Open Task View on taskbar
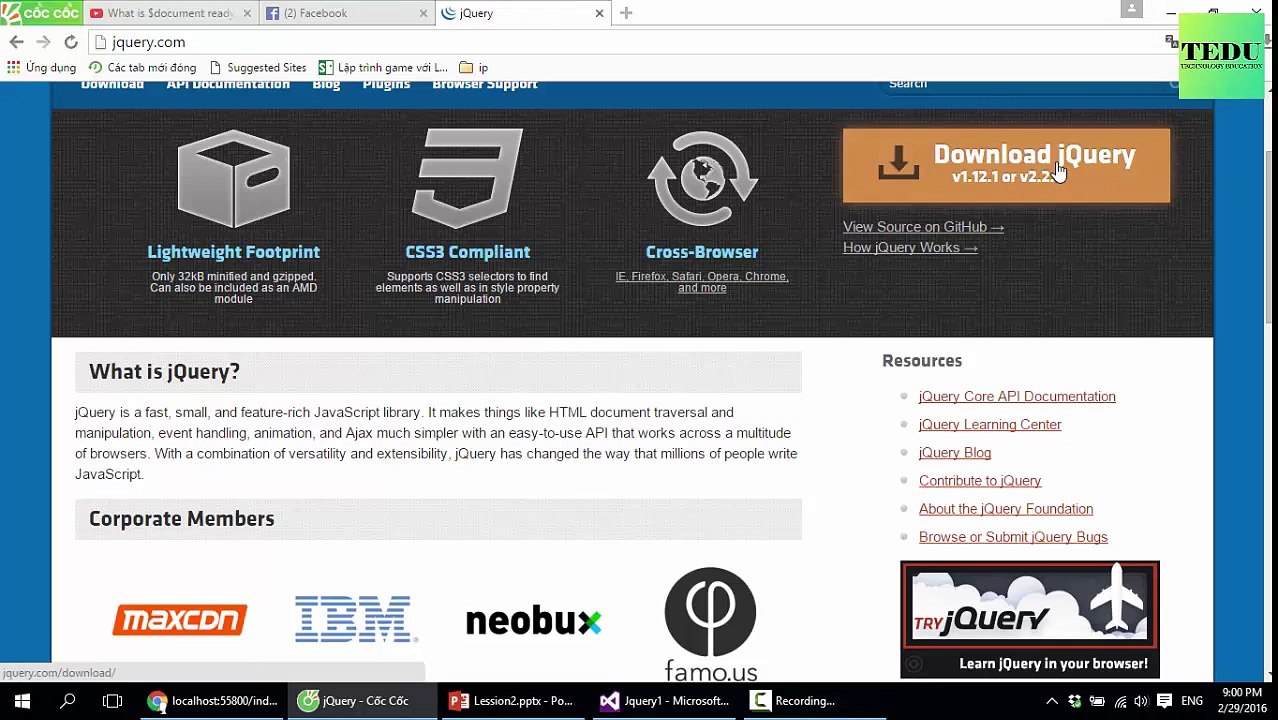Image resolution: width=1278 pixels, height=720 pixels. pyautogui.click(x=112, y=701)
